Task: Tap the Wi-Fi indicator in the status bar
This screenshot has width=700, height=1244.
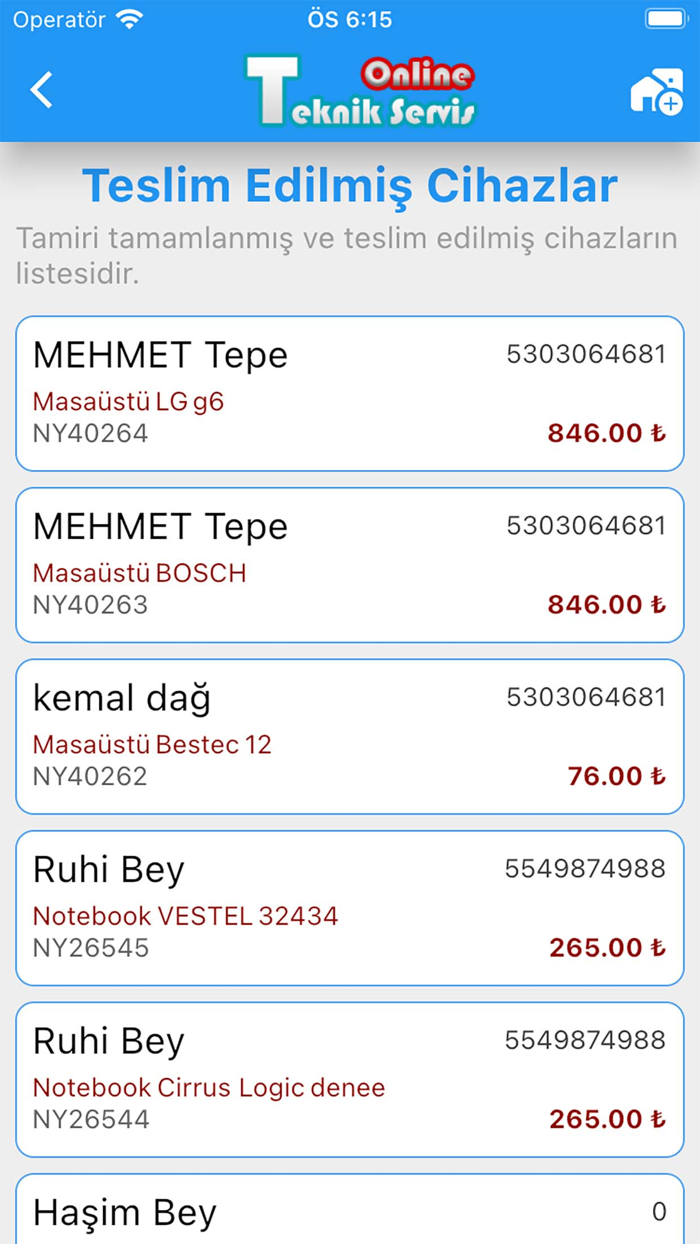Action: (x=130, y=18)
